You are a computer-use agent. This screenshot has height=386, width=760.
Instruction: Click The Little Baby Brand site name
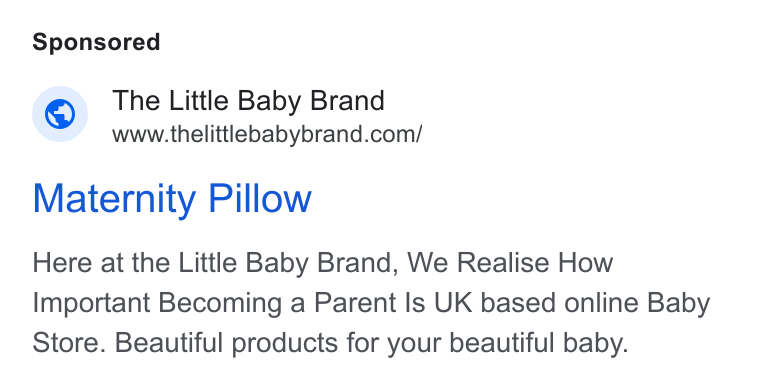pos(248,101)
